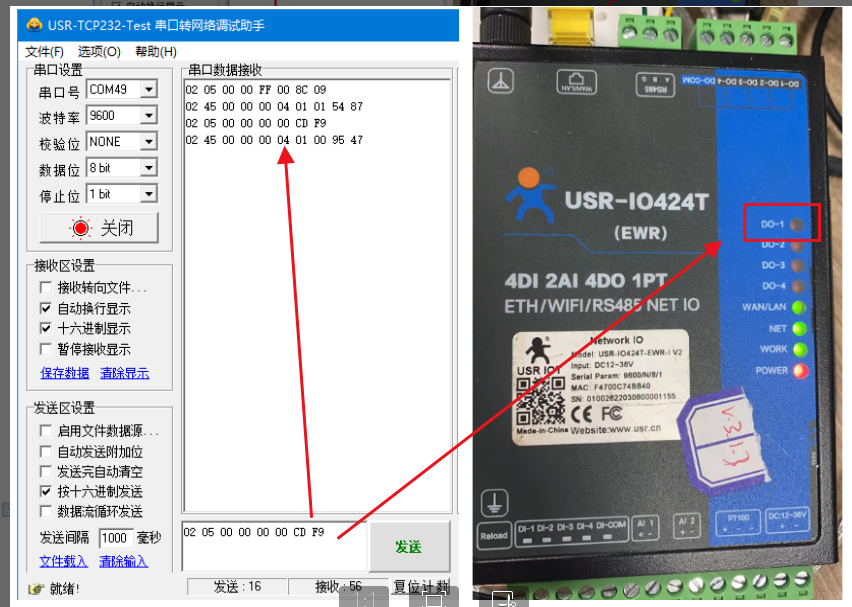Expand the 串口号 COM49 dropdown

tap(149, 89)
